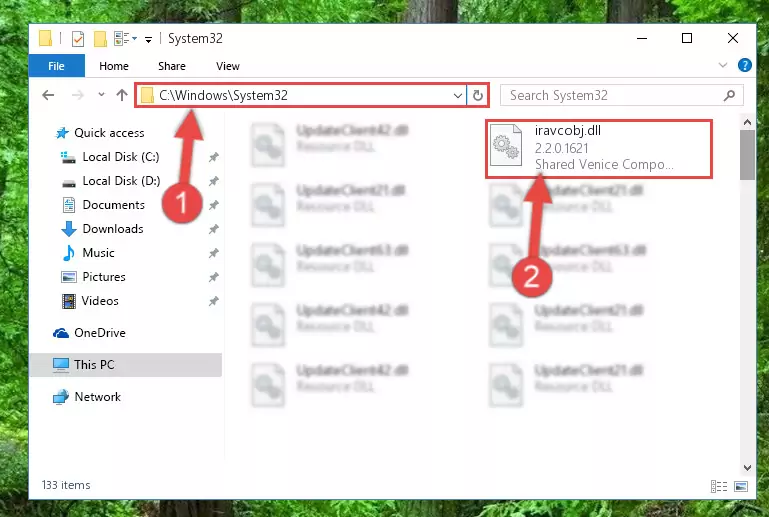This screenshot has width=769, height=517.
Task: Click the pin icon next to Pictures
Action: (x=213, y=277)
